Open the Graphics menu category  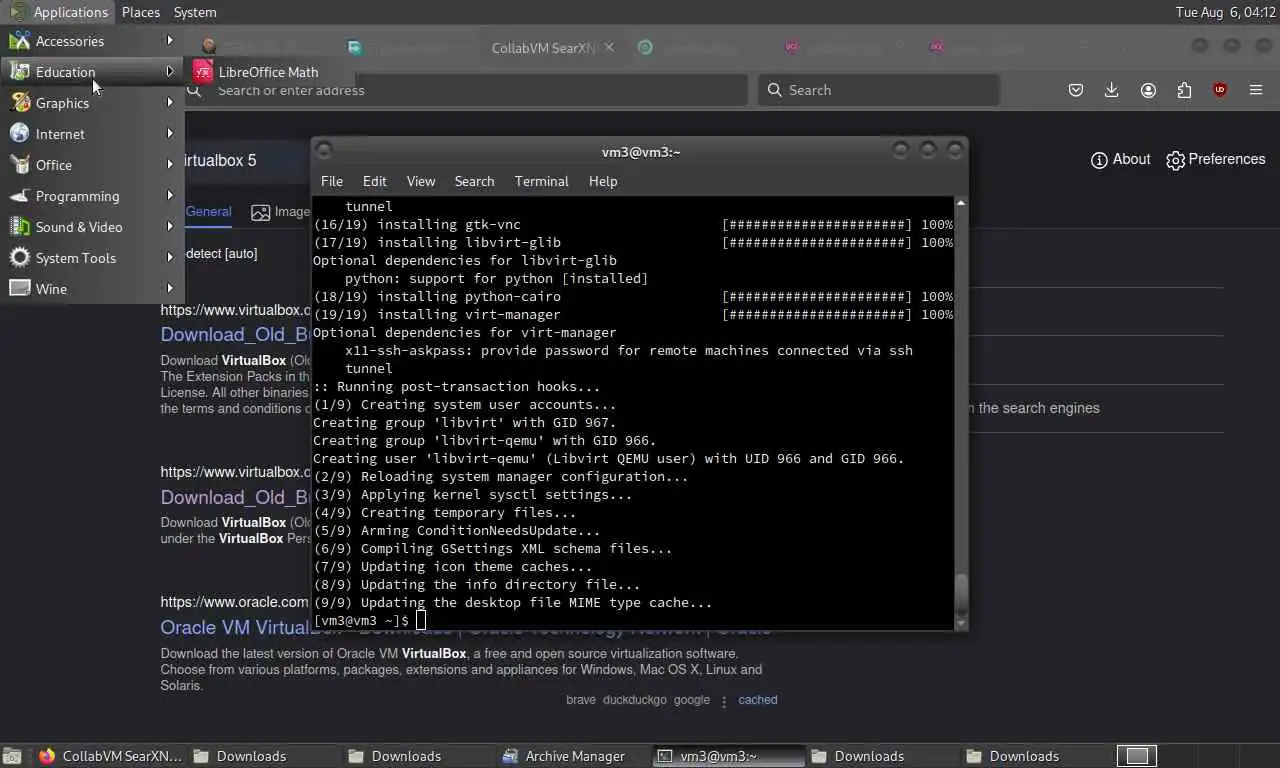click(92, 103)
